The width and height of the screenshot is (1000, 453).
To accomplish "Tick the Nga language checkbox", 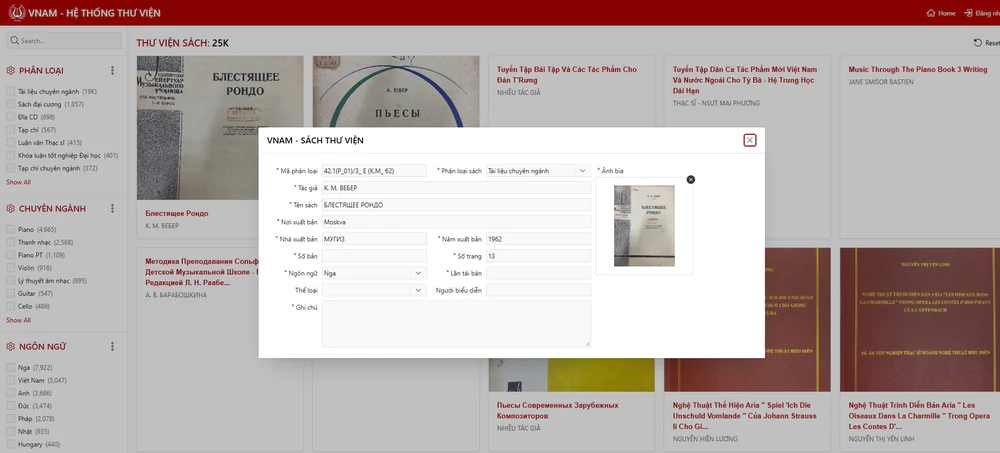I will tap(10, 368).
